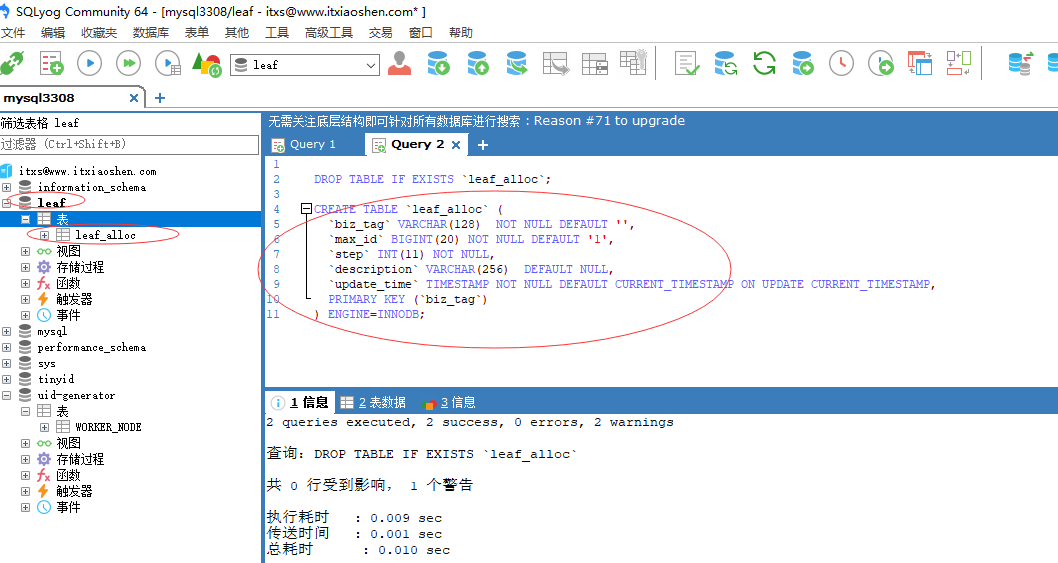Click the clock icon with green arrow
The width and height of the screenshot is (1058, 563).
[881, 63]
